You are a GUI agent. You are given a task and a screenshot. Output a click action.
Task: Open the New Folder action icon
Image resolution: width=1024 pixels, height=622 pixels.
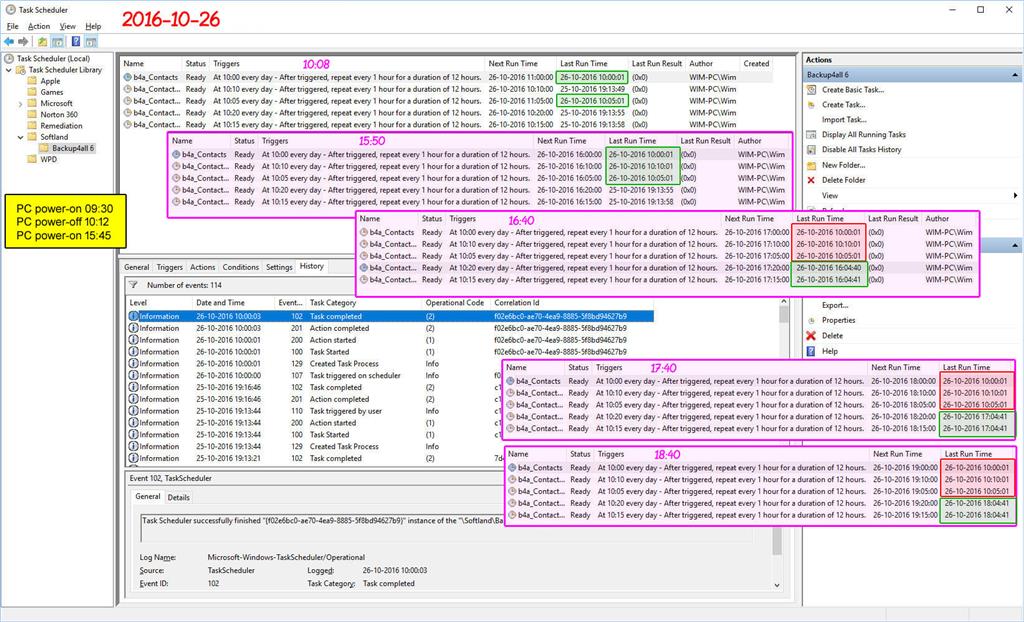point(811,166)
